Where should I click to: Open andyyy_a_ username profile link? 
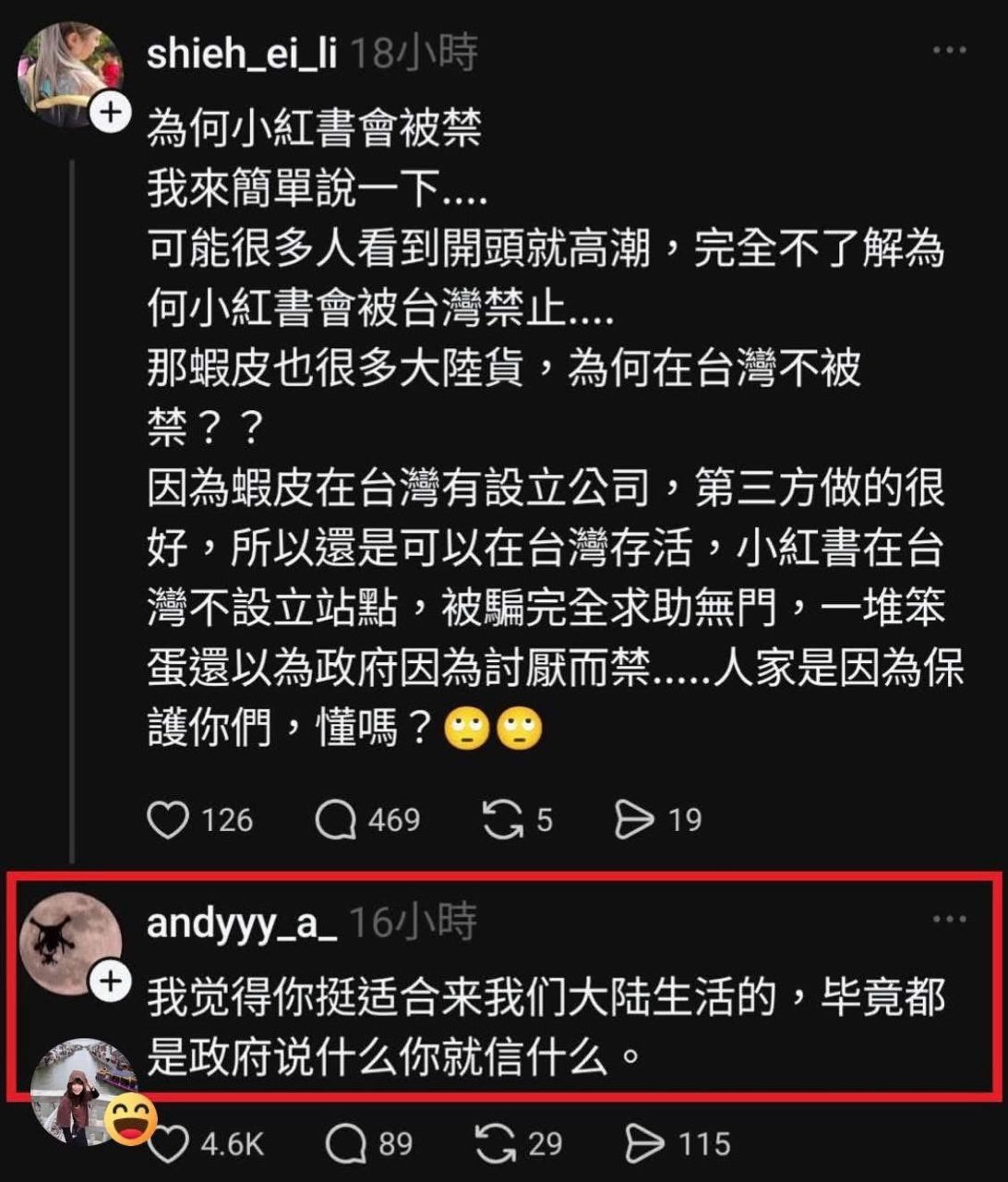(242, 923)
